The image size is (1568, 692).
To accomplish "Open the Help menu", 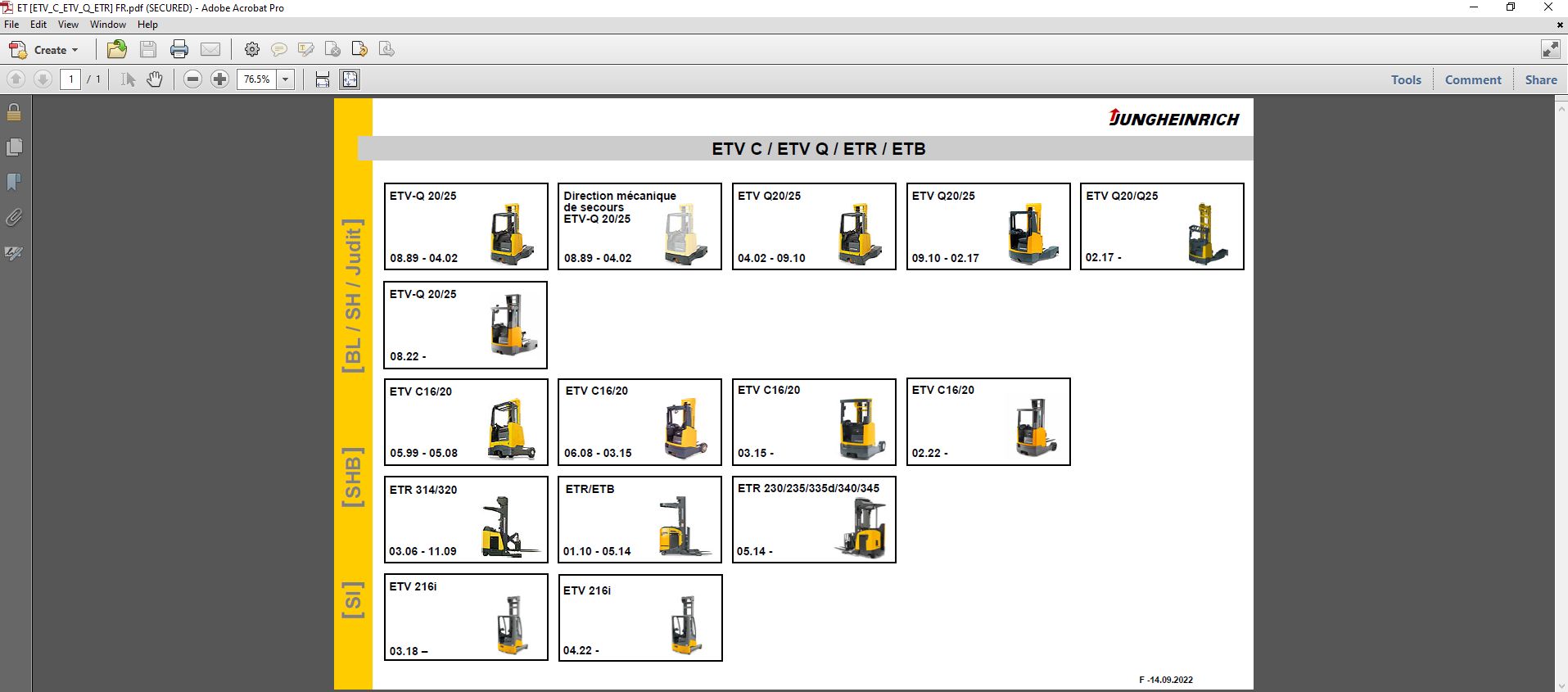I will [x=147, y=25].
